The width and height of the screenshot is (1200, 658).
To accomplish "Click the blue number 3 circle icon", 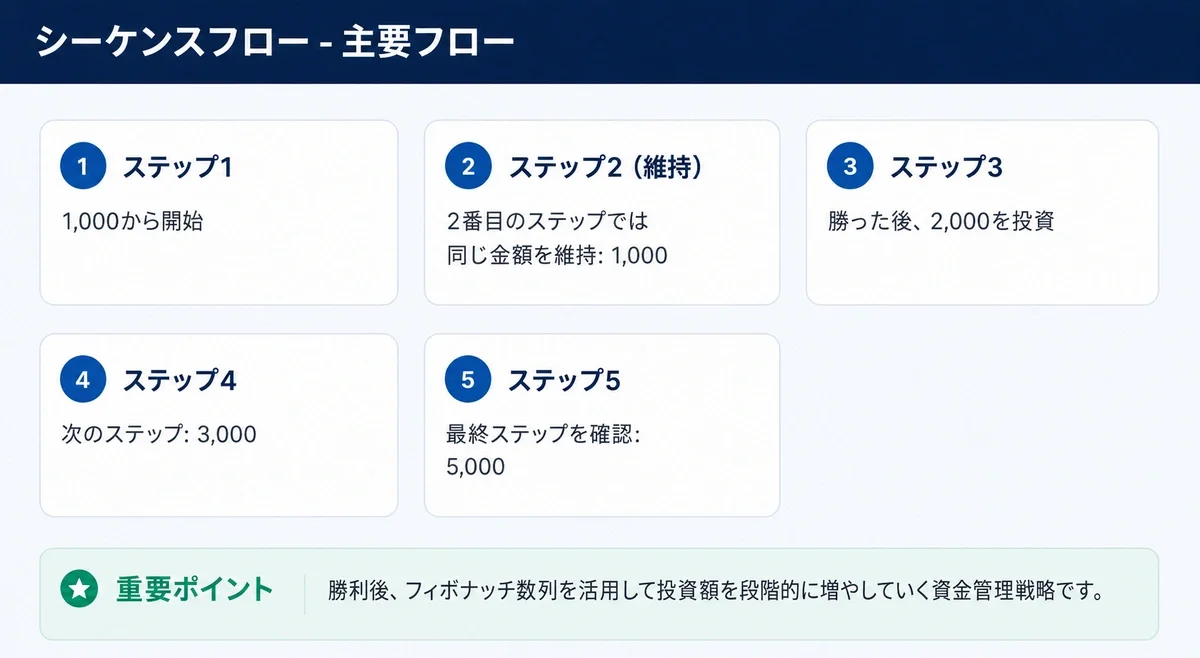I will pyautogui.click(x=850, y=167).
